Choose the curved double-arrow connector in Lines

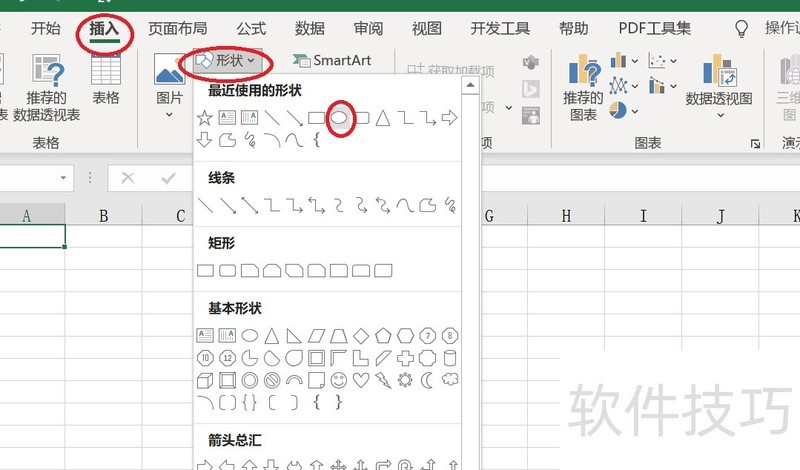pyautogui.click(x=383, y=205)
